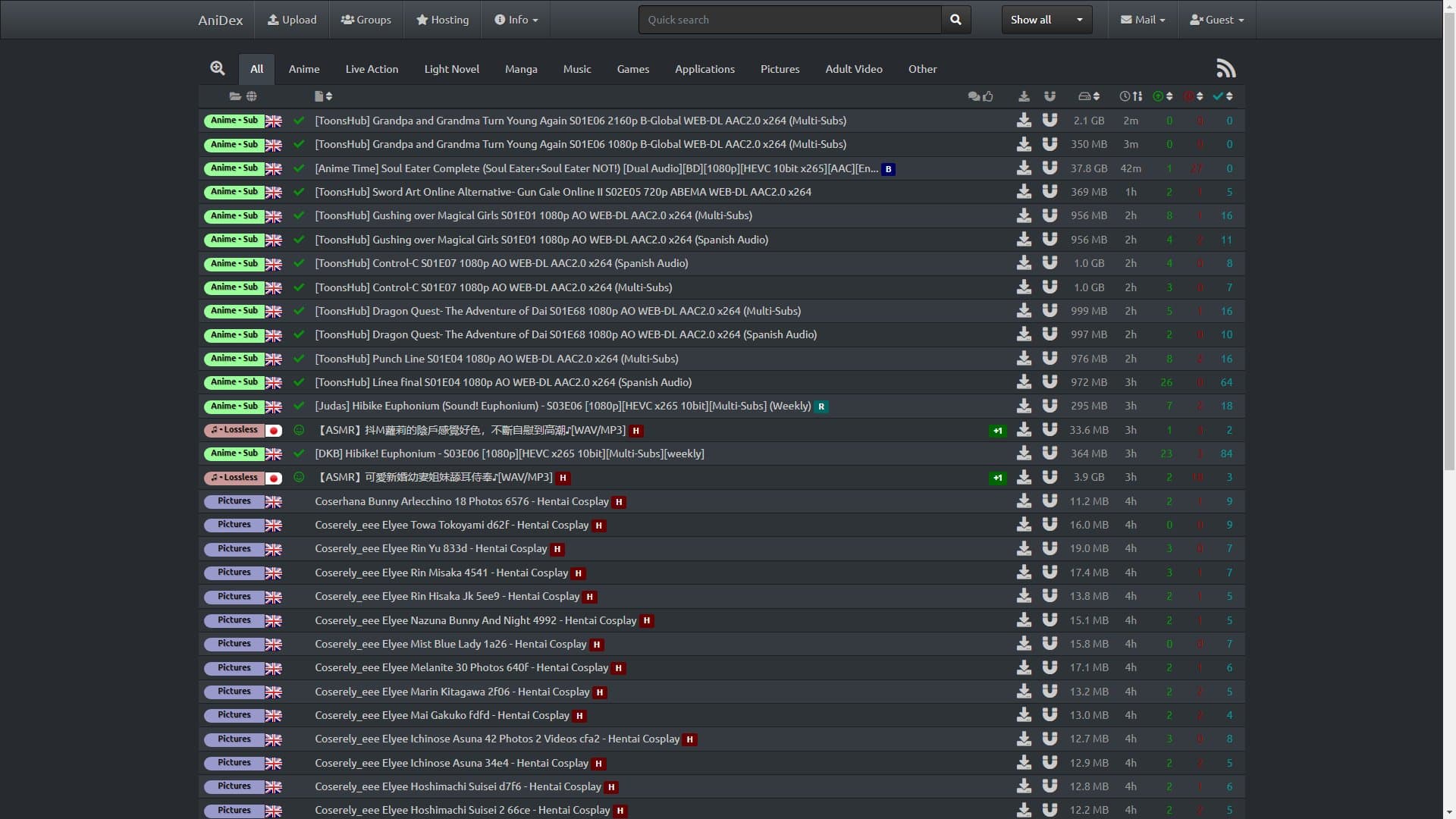Open the Info menu

[x=515, y=19]
